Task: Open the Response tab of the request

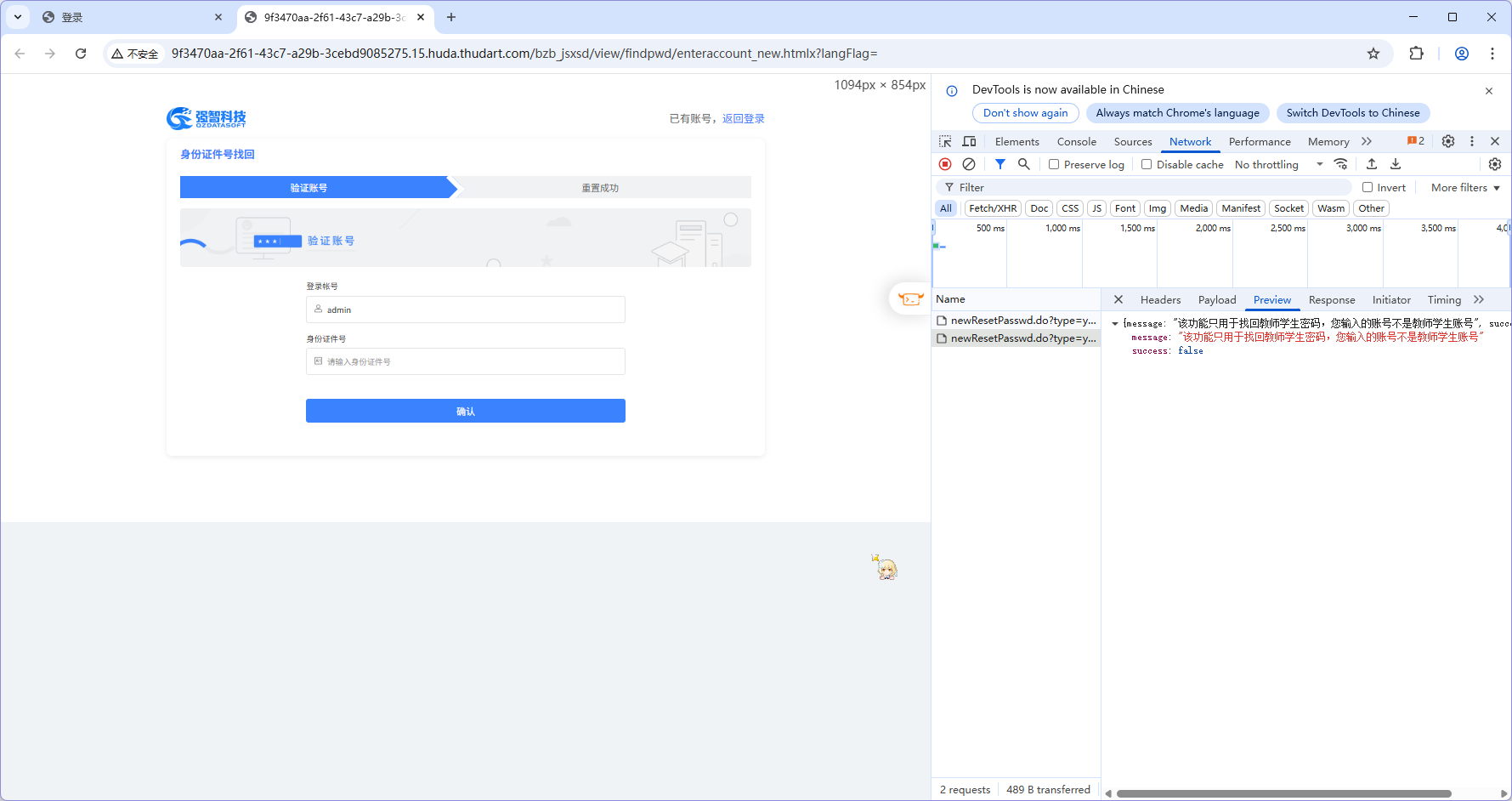Action: tap(1331, 300)
